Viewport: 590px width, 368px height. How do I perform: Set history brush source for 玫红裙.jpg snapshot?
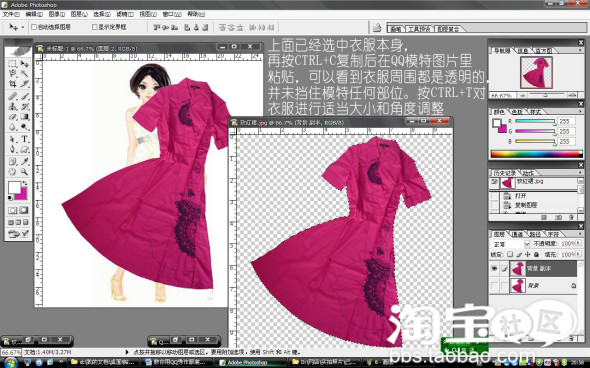[494, 182]
